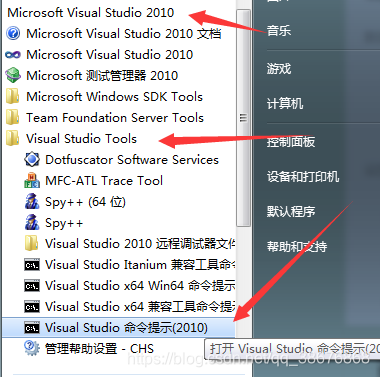This screenshot has width=380, height=377.
Task: Select the Spy++ label without 64-bit suffix
Action: point(64,223)
